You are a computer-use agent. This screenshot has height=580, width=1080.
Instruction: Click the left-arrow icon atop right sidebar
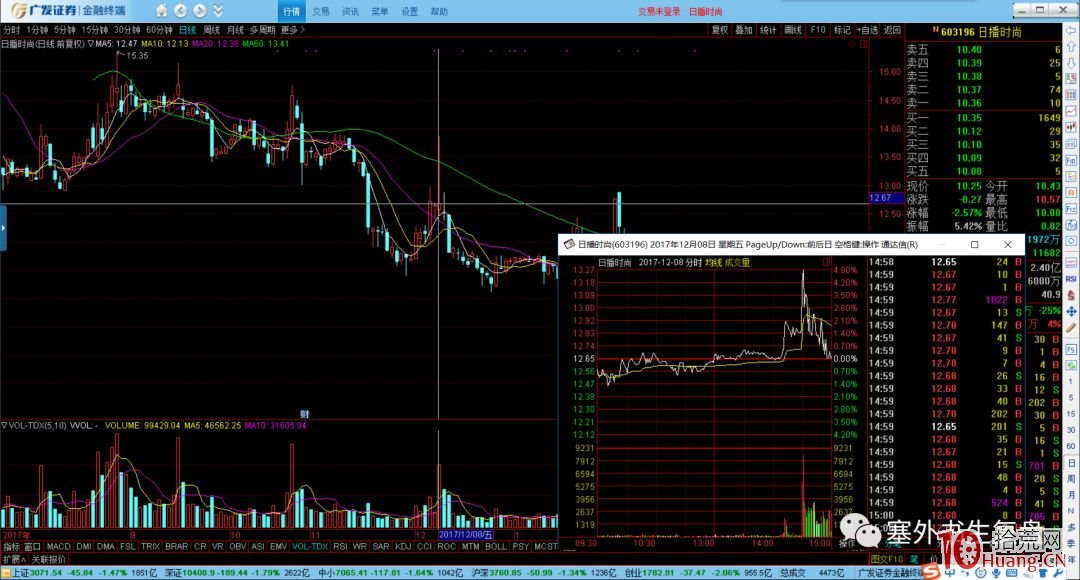(1071, 32)
